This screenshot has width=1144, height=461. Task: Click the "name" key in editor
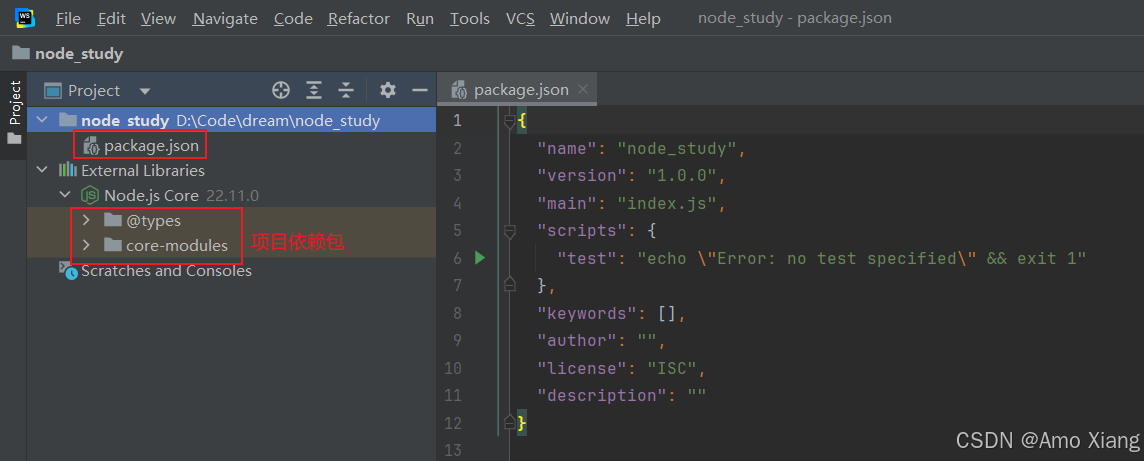tap(567, 149)
